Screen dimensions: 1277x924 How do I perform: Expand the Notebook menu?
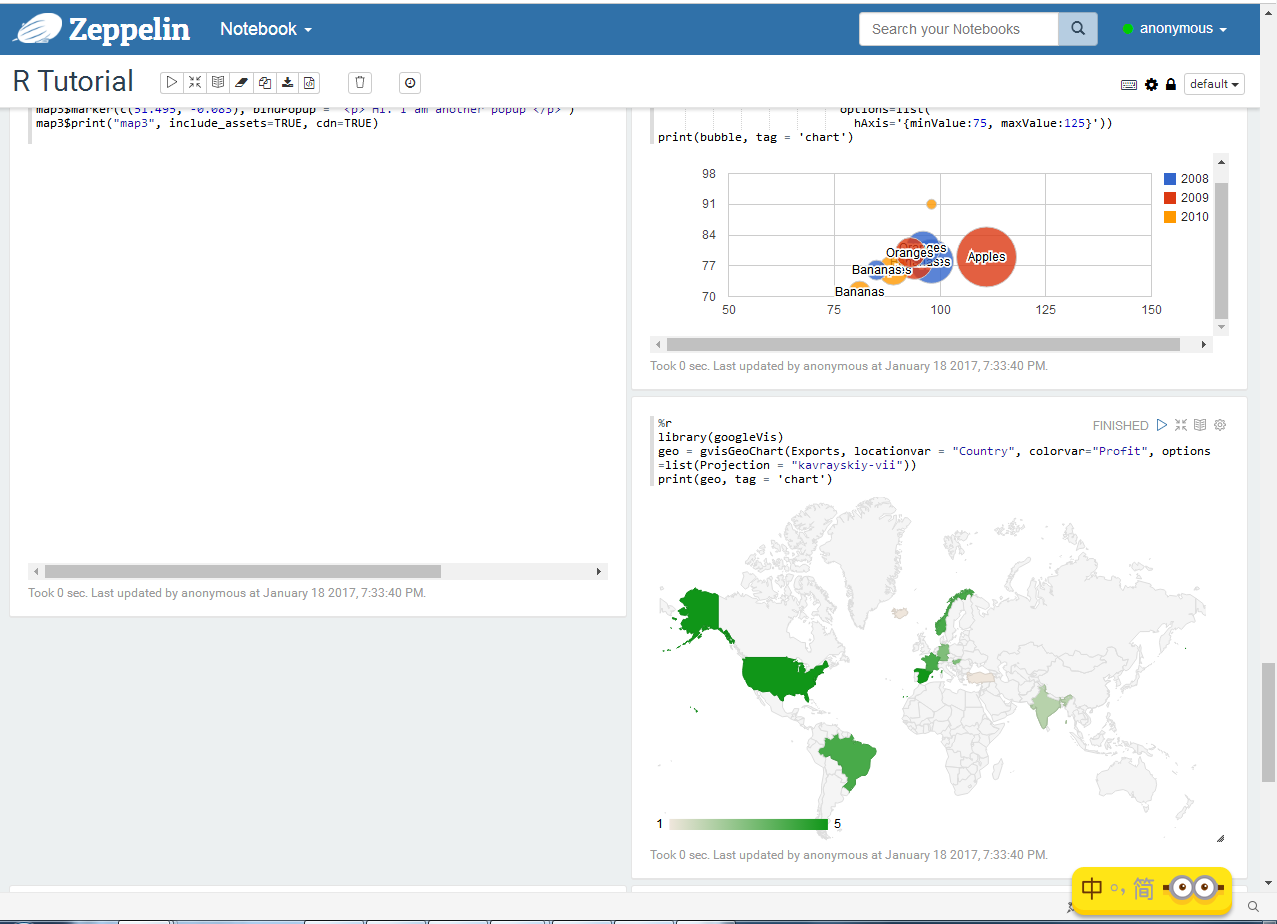[x=264, y=29]
